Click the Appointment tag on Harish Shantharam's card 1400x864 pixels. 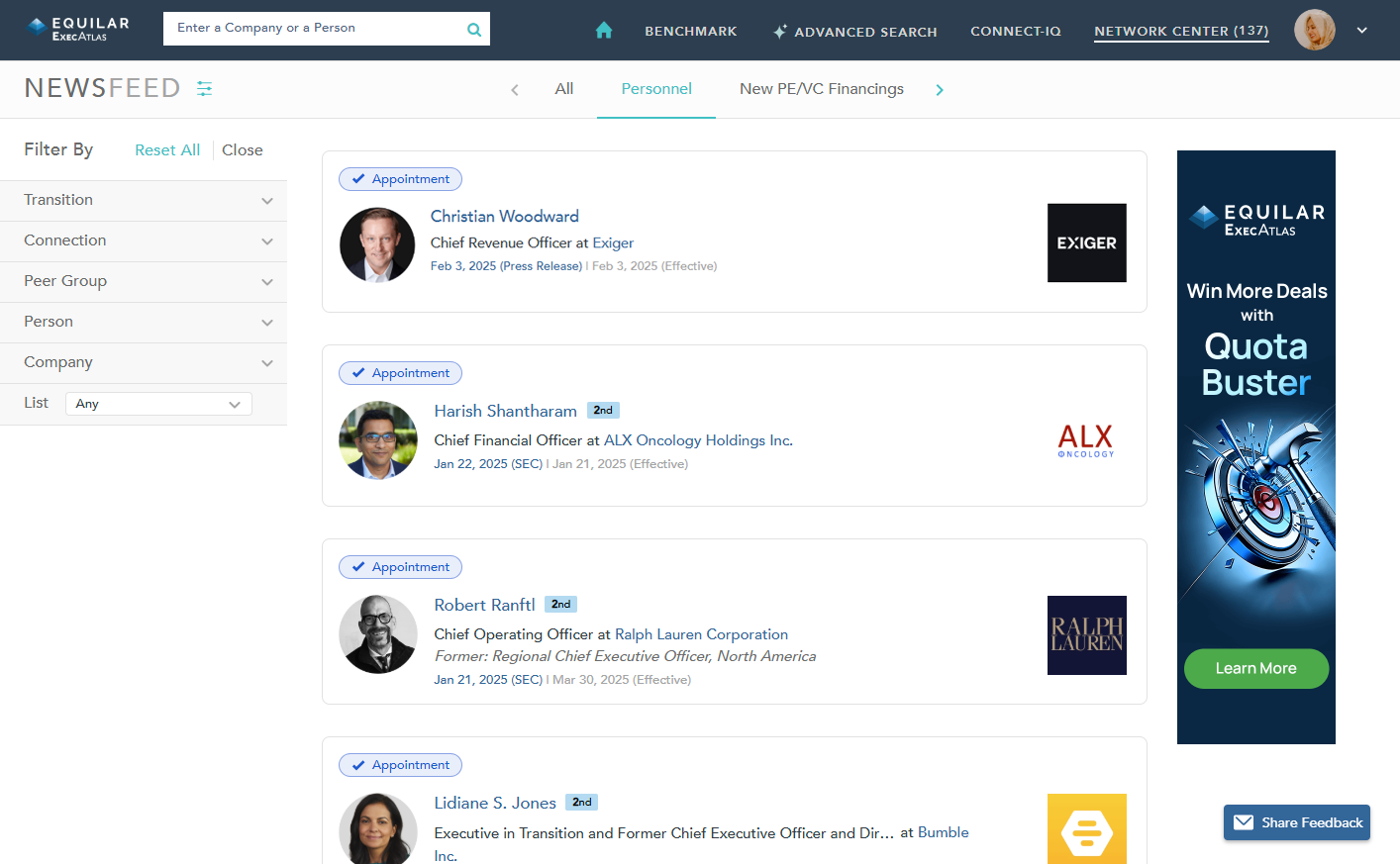coord(400,373)
